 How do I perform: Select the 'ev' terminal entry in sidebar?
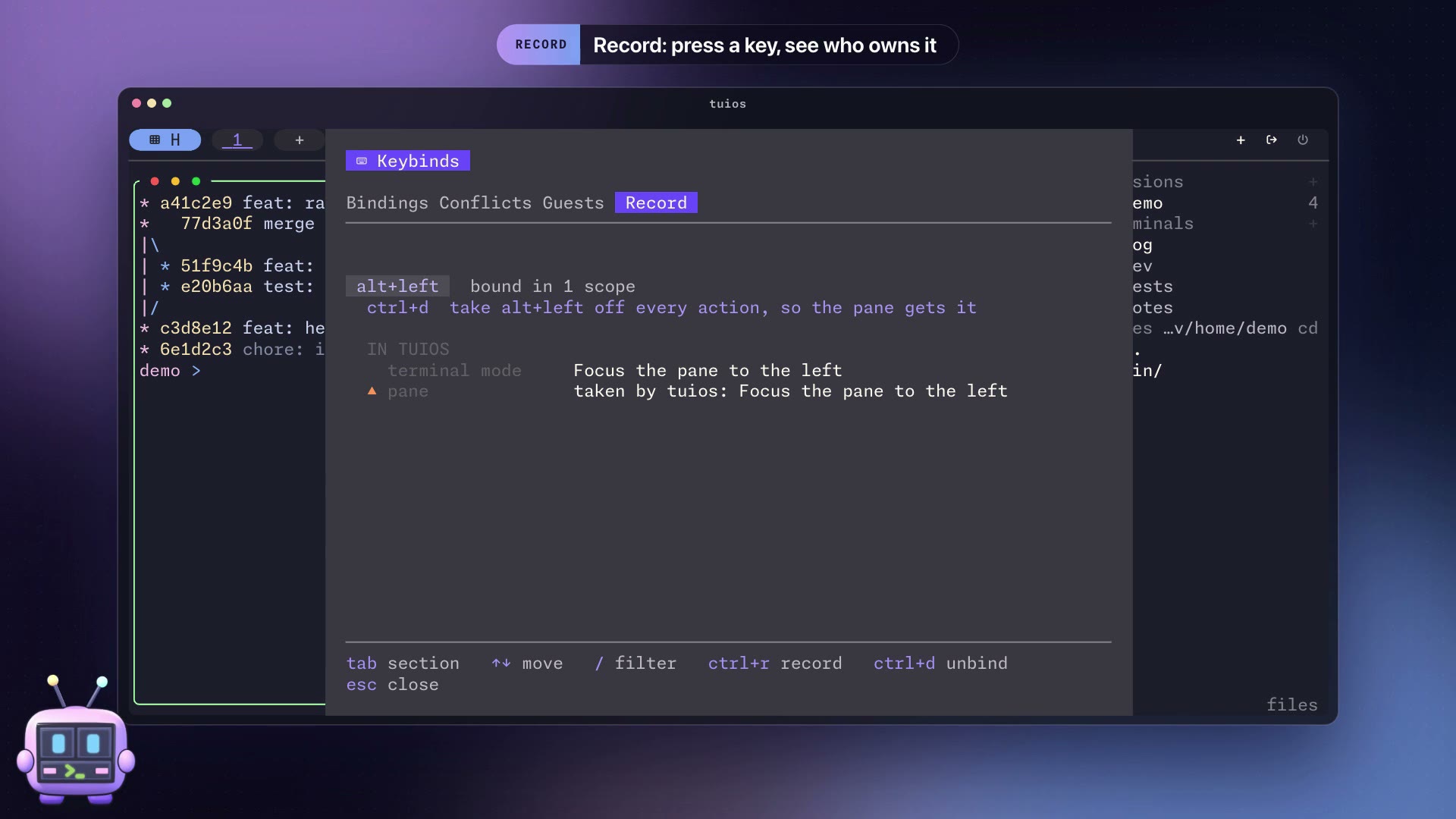(x=1143, y=266)
